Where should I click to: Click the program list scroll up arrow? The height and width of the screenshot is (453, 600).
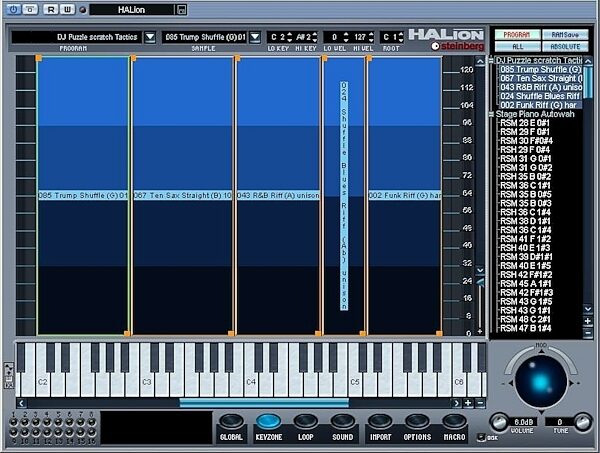(588, 61)
